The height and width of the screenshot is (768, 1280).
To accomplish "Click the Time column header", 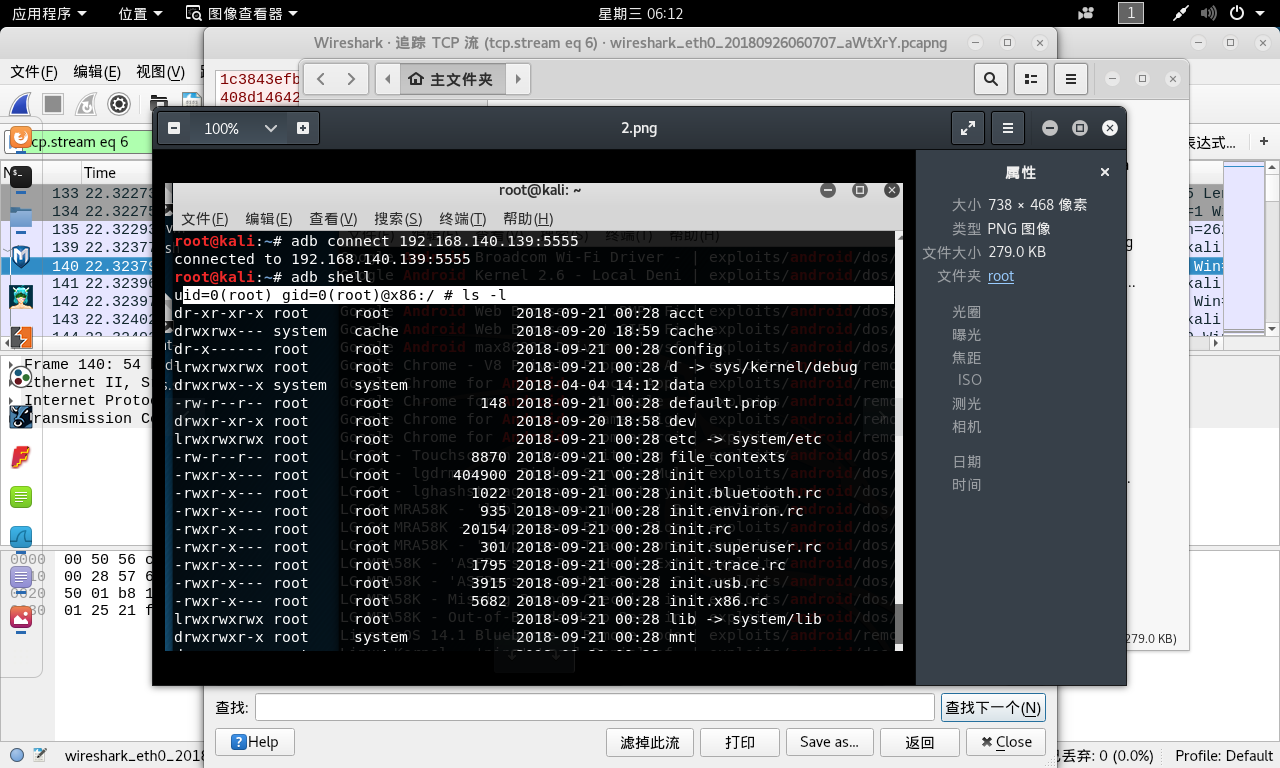I will click(100, 173).
